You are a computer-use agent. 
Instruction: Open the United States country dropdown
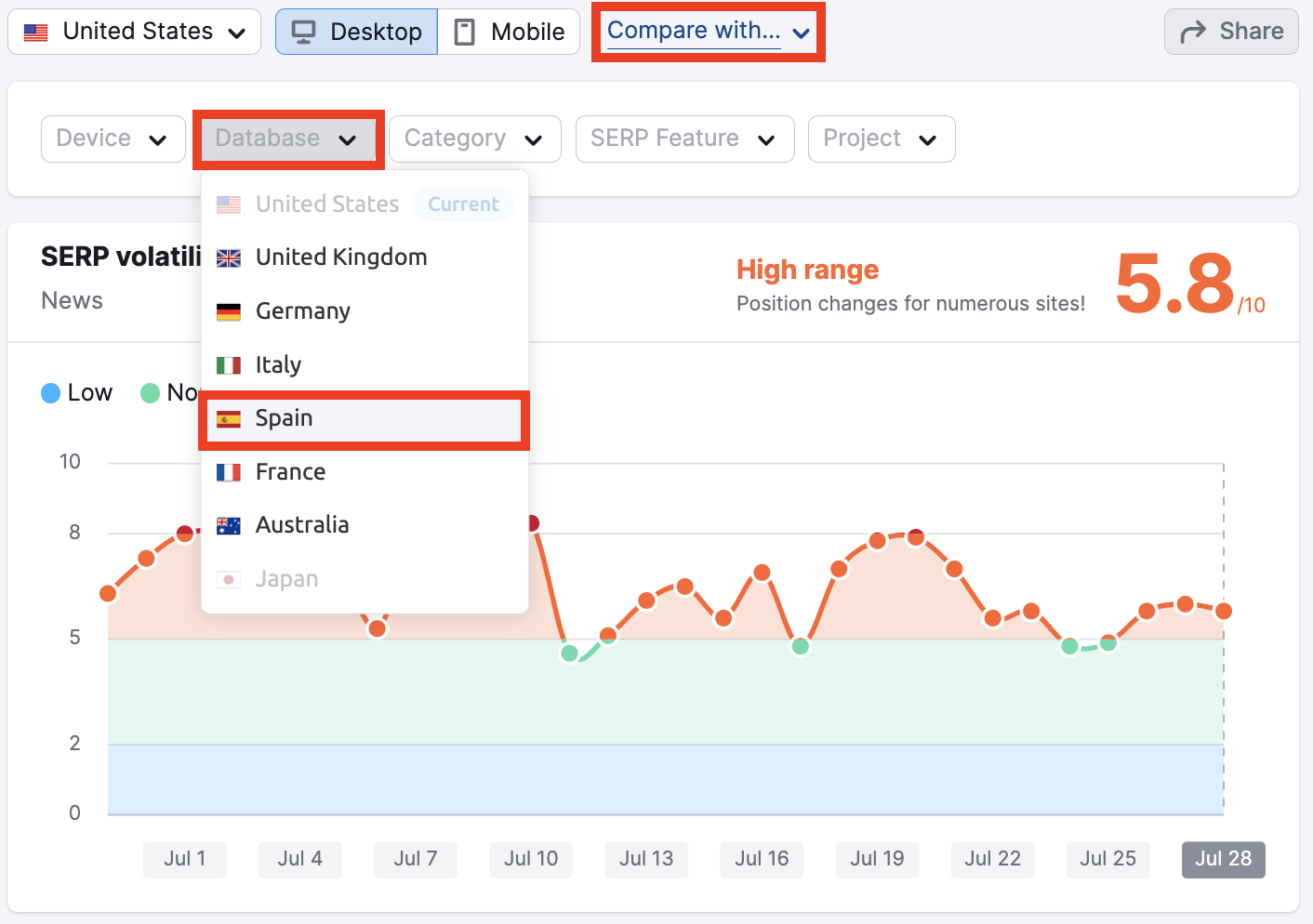coord(134,33)
